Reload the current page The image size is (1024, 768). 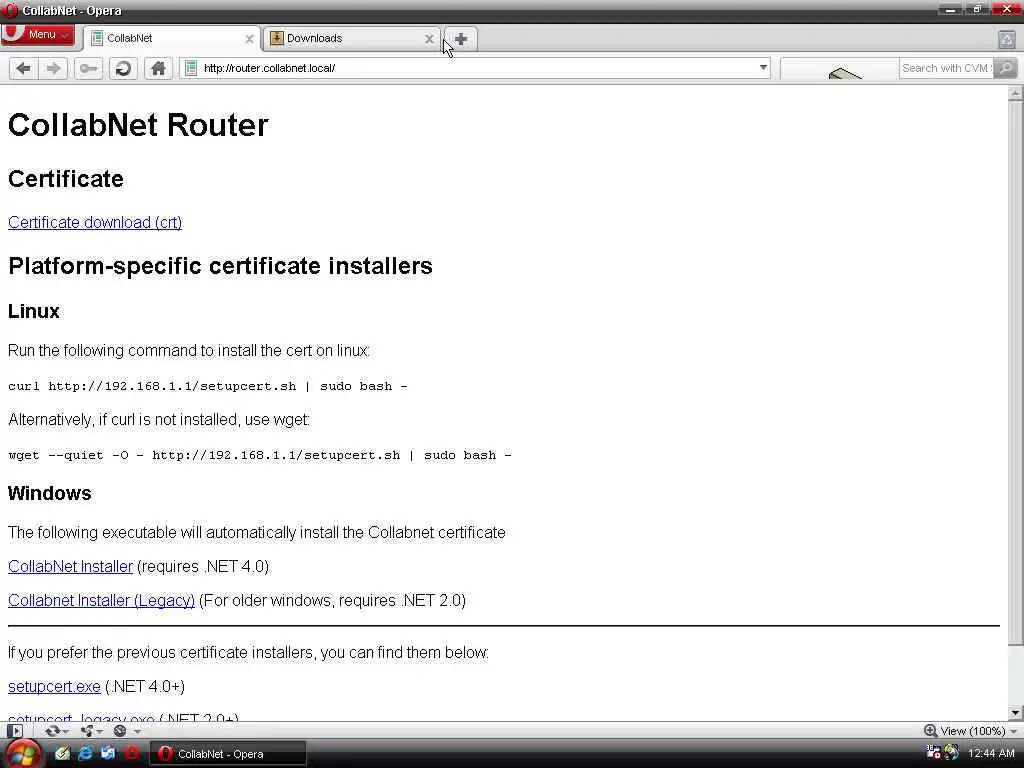[x=123, y=68]
